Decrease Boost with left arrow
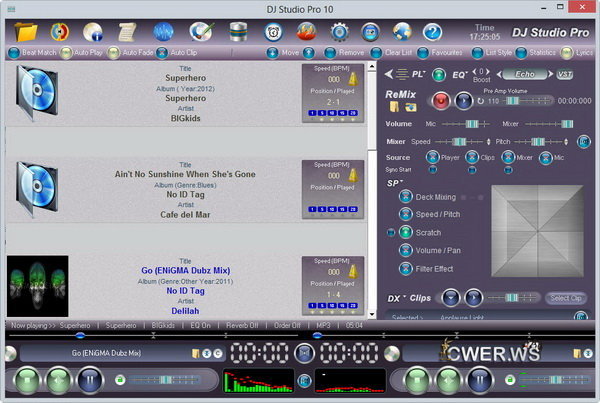The height and width of the screenshot is (403, 600). tap(474, 71)
